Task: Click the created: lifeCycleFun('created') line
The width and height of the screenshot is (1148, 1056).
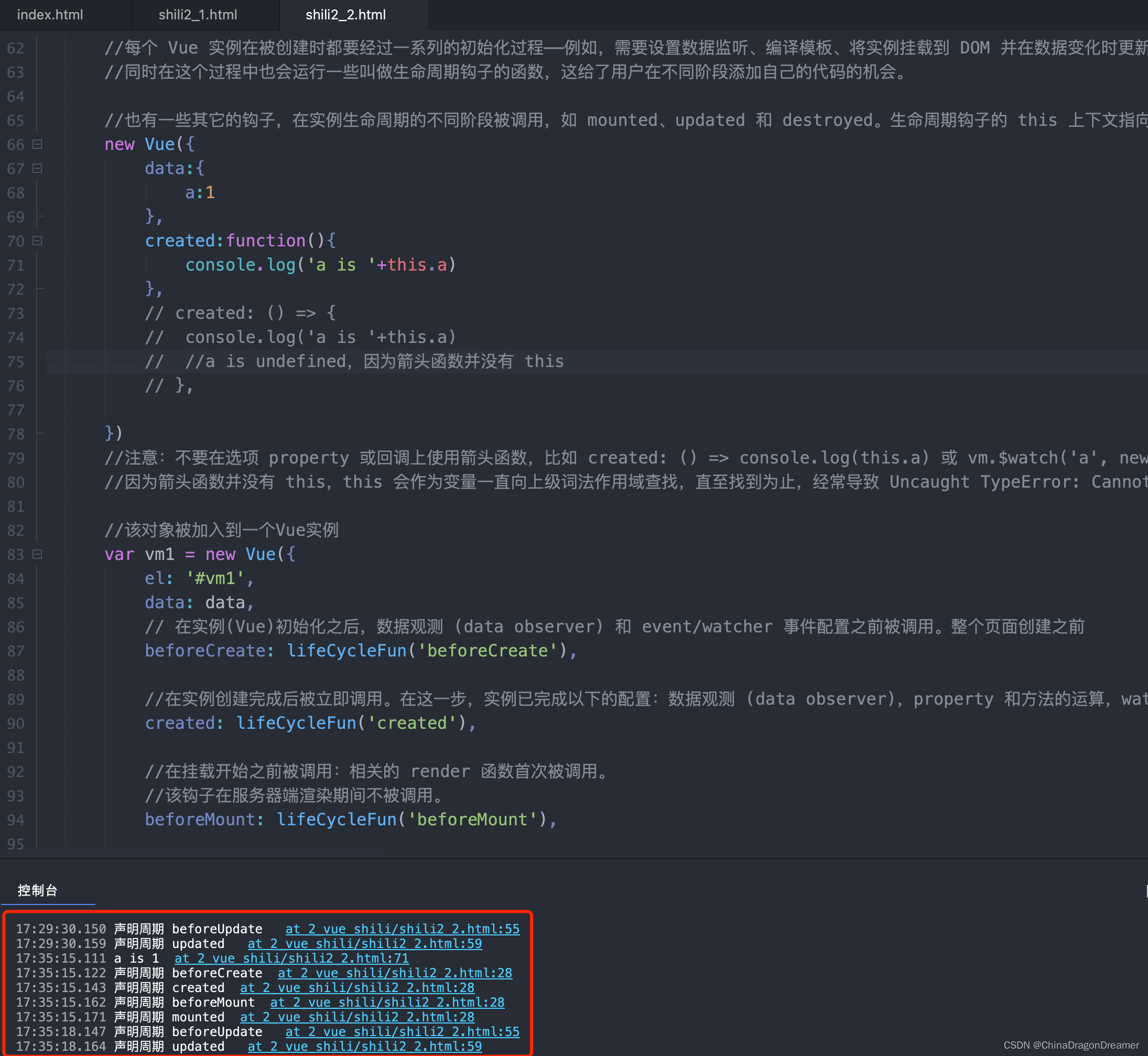Action: 311,724
